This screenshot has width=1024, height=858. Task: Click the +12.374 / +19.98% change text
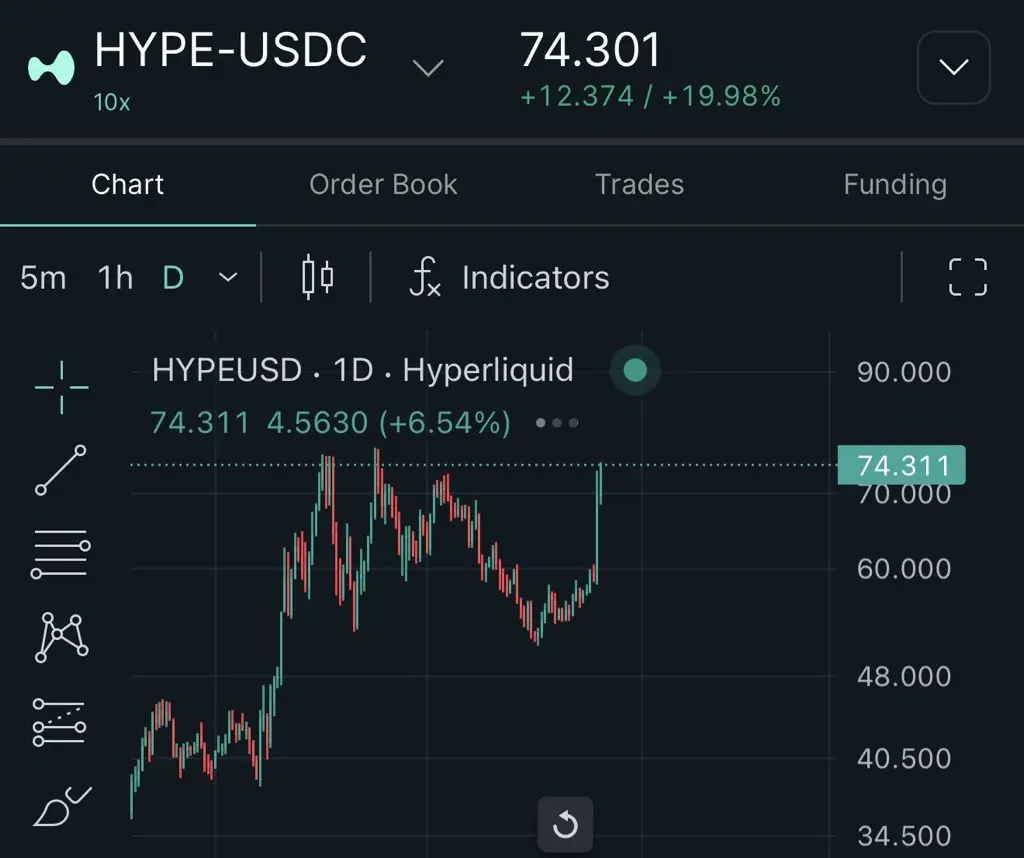click(650, 97)
